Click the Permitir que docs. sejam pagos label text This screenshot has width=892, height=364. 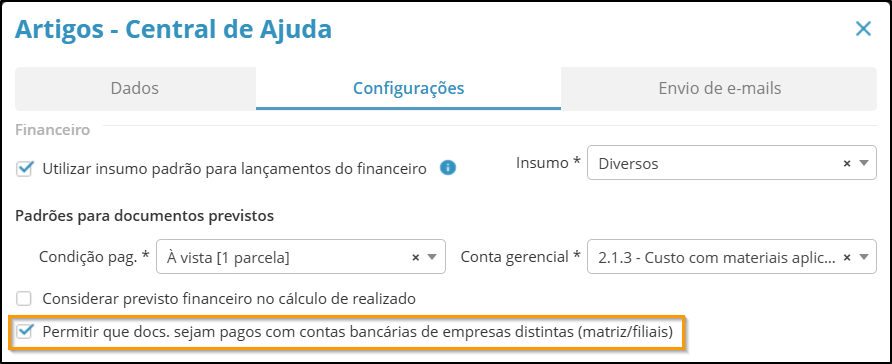coord(358,332)
